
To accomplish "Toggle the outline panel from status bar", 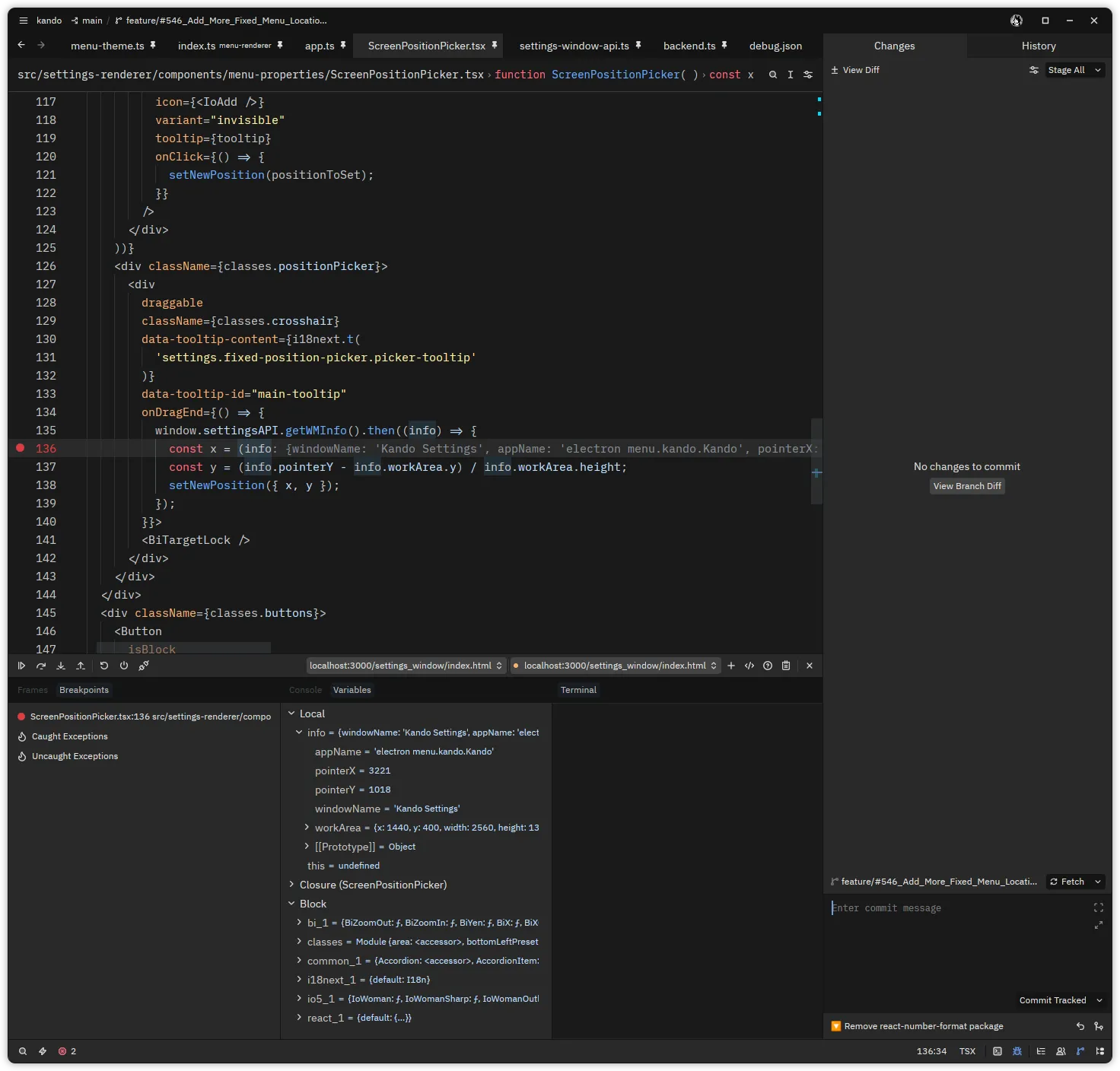I will tap(1041, 1051).
